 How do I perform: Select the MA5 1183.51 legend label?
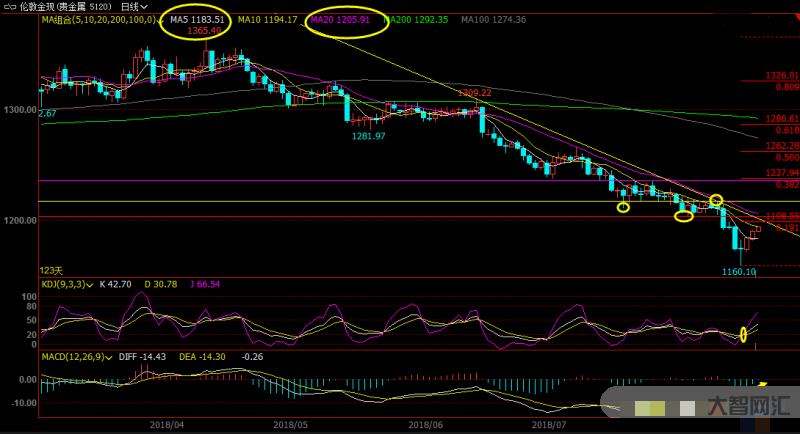(x=198, y=20)
